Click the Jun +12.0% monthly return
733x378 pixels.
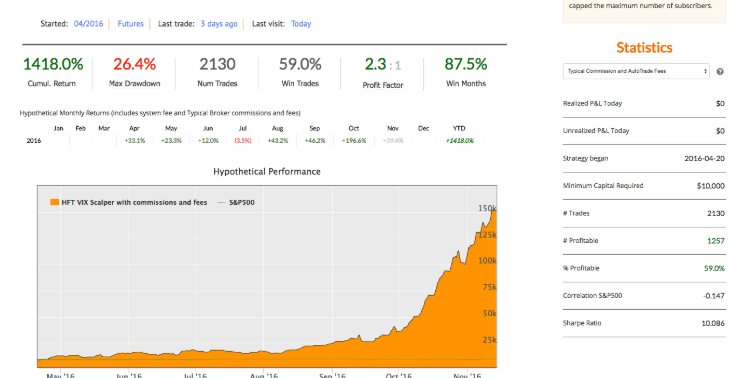[x=208, y=141]
